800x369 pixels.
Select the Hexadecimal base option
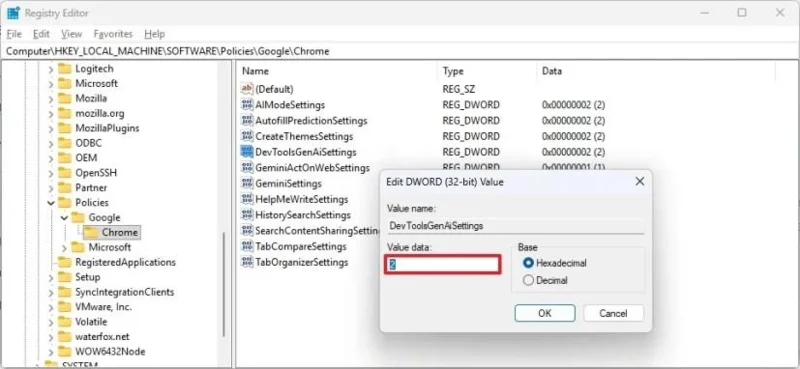[x=555, y=263]
